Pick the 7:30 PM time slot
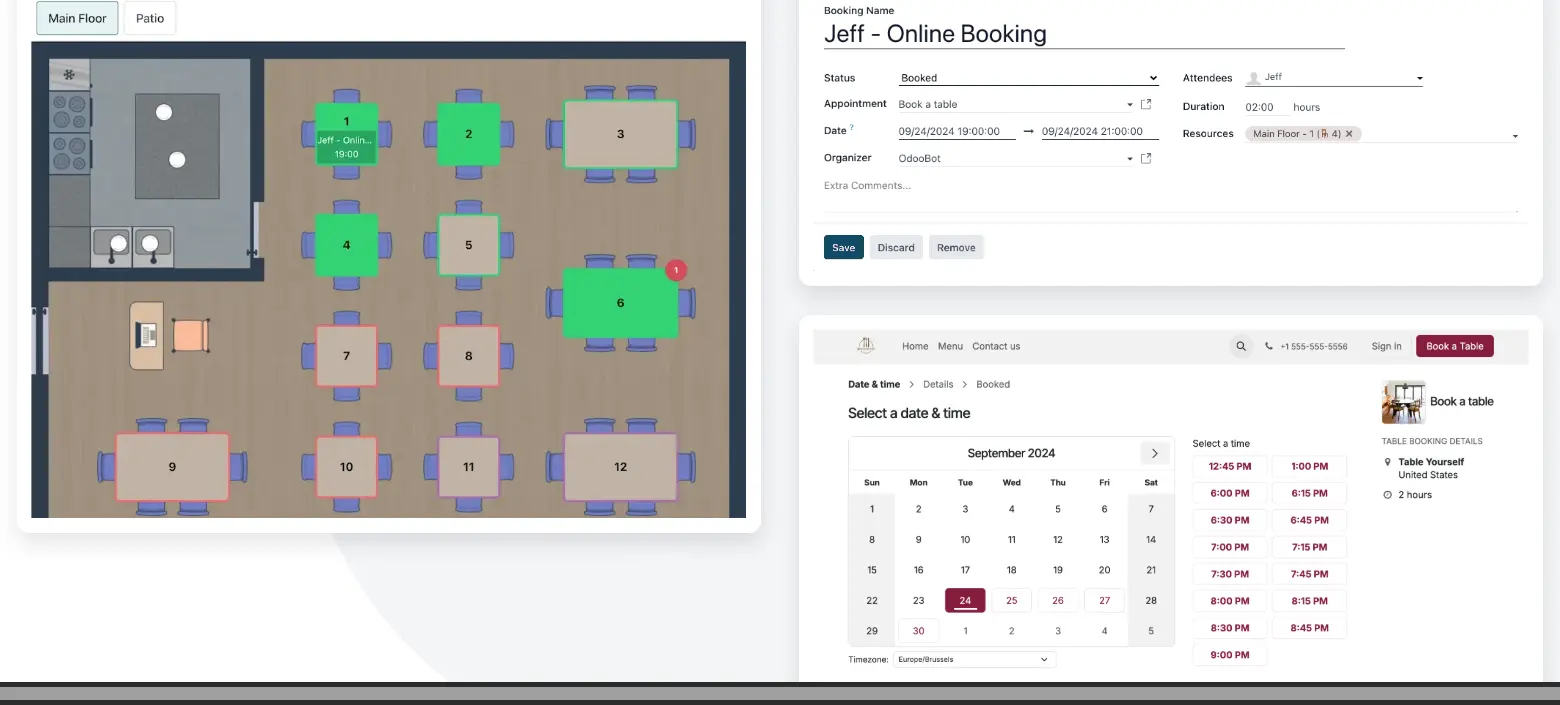Screen dimensions: 1560x705 coord(1229,574)
